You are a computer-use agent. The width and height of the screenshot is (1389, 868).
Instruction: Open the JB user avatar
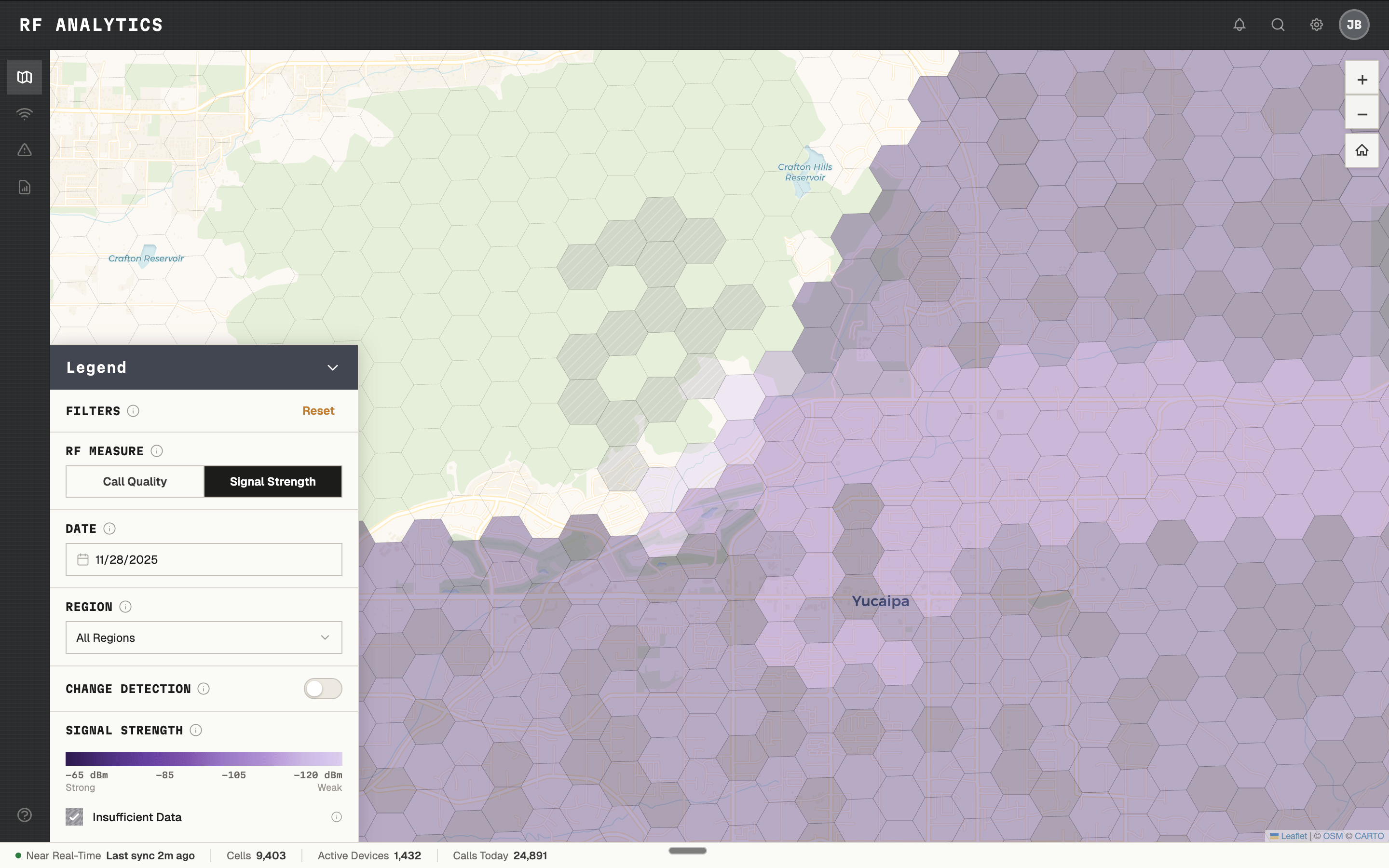pos(1353,25)
